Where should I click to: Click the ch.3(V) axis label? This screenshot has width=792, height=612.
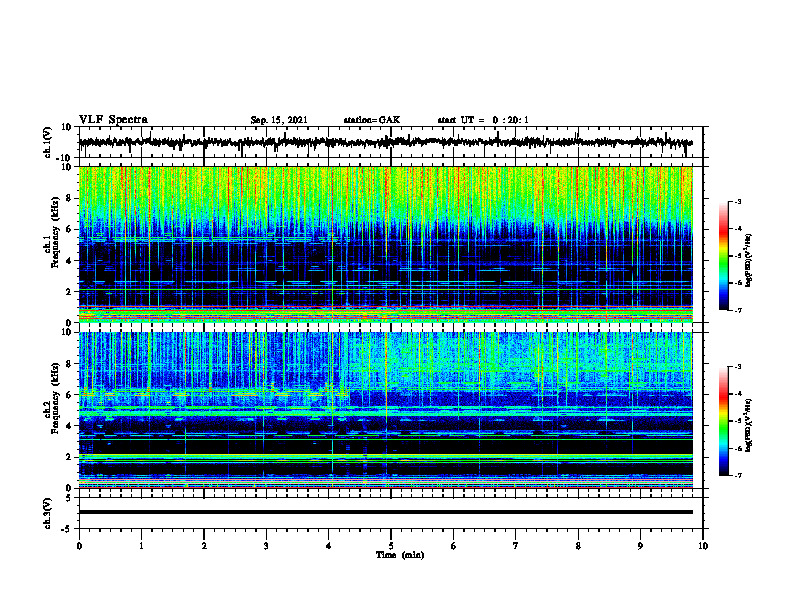[x=48, y=513]
